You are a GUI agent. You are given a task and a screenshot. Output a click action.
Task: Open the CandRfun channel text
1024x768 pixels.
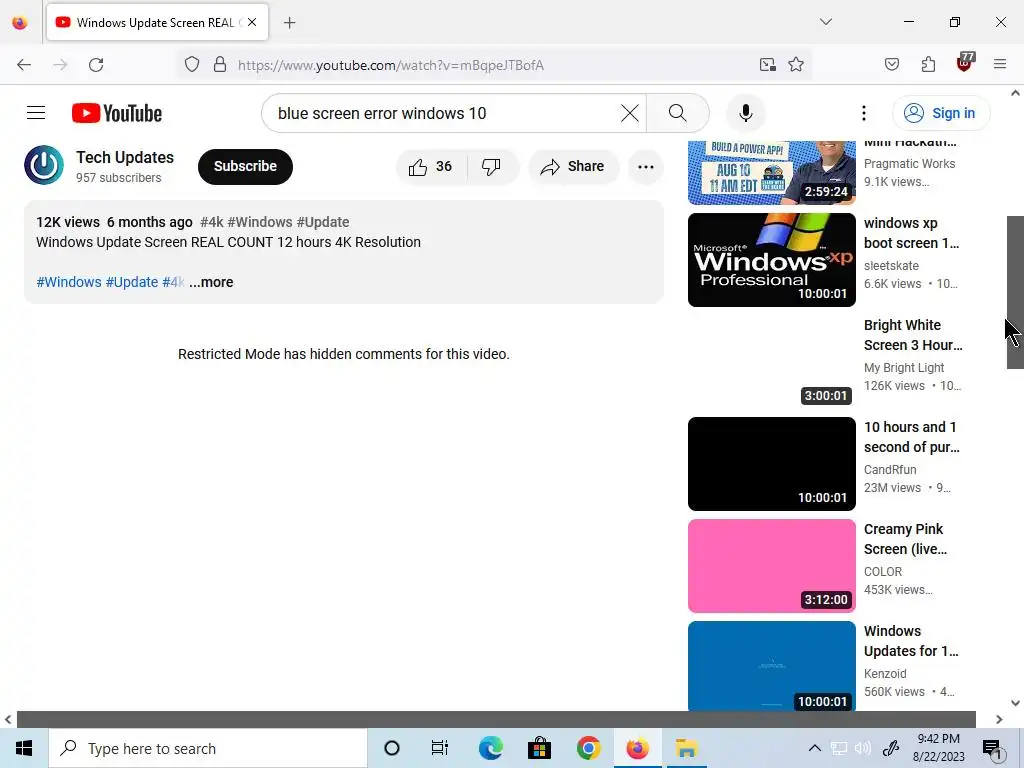[889, 470]
